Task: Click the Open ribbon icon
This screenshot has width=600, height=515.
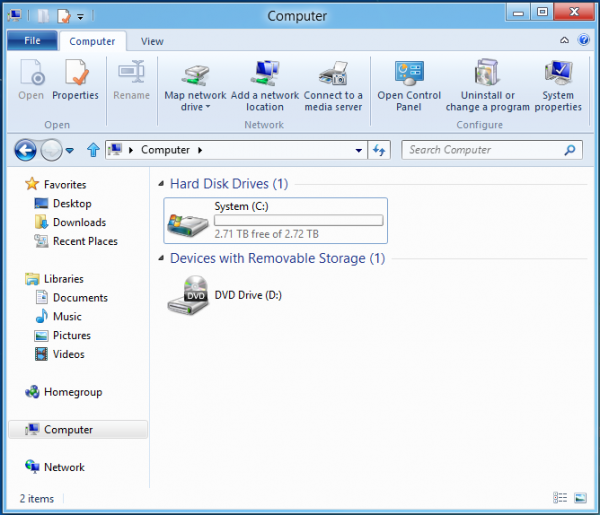Action: click(x=32, y=72)
